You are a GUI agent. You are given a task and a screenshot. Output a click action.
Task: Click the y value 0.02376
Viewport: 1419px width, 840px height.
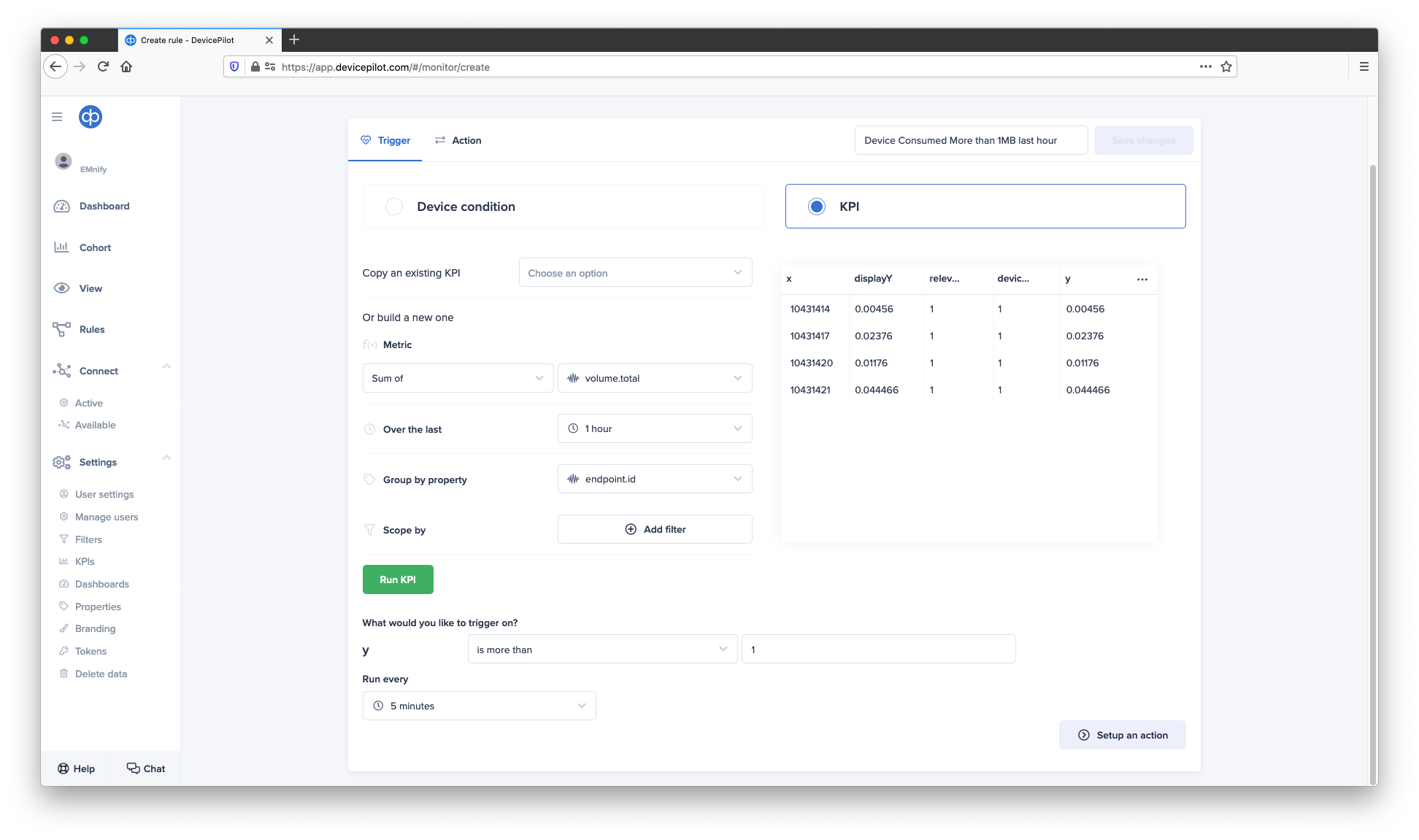[x=1085, y=336]
